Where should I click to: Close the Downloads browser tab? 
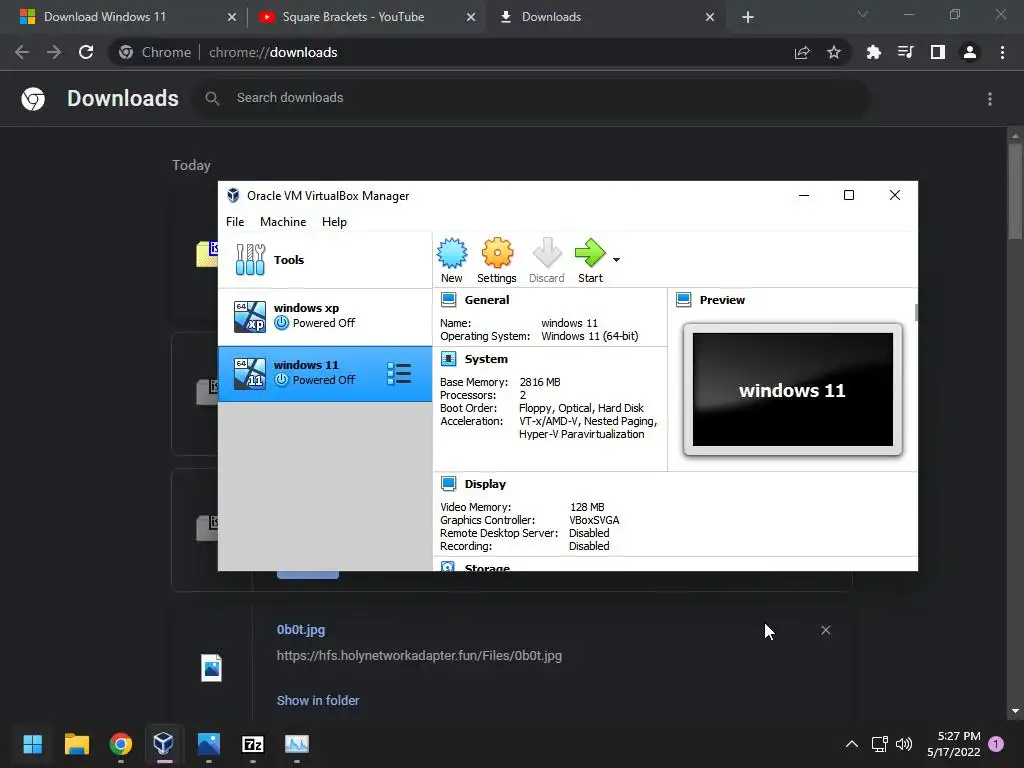tap(710, 17)
